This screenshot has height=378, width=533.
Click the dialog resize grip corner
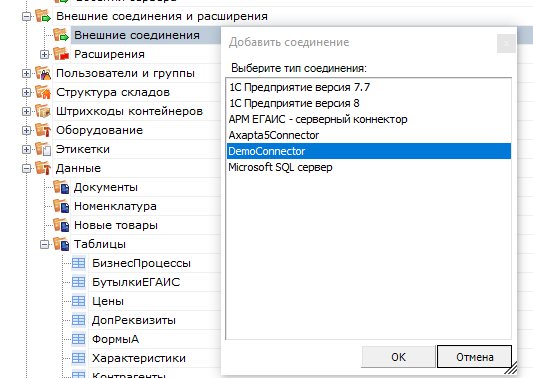tap(511, 368)
